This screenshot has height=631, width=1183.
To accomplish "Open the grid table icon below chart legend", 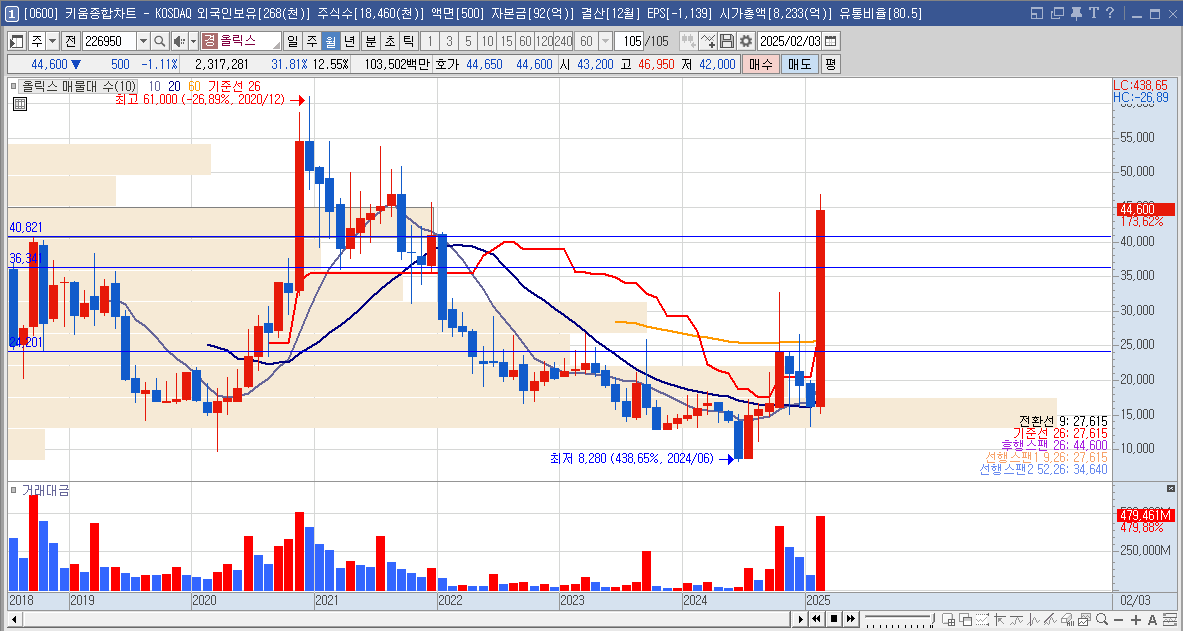I will (20, 104).
